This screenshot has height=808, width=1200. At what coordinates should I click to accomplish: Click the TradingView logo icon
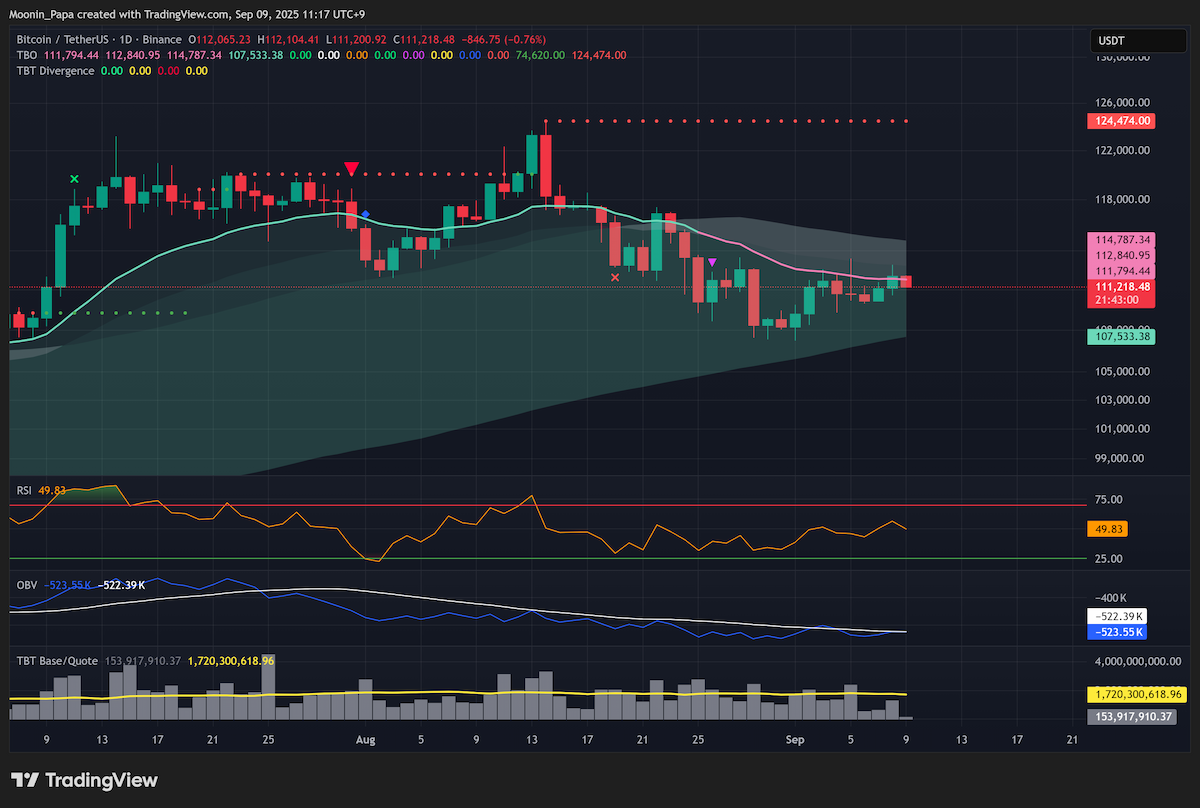(25, 780)
